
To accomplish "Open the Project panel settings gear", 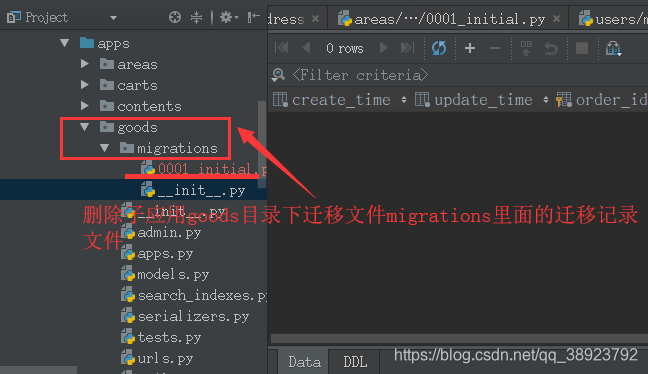I will [x=228, y=17].
